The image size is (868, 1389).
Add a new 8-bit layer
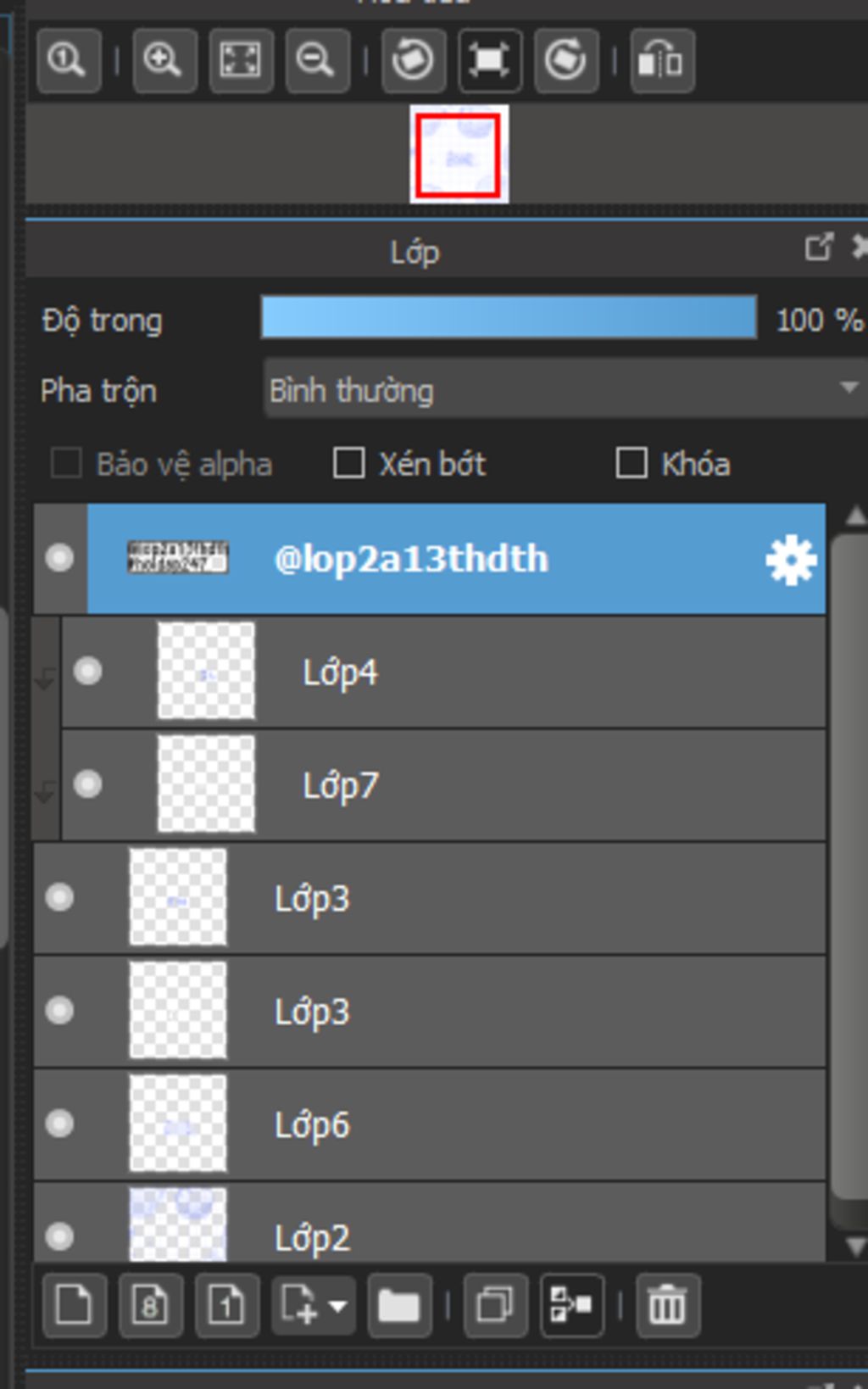[151, 1305]
